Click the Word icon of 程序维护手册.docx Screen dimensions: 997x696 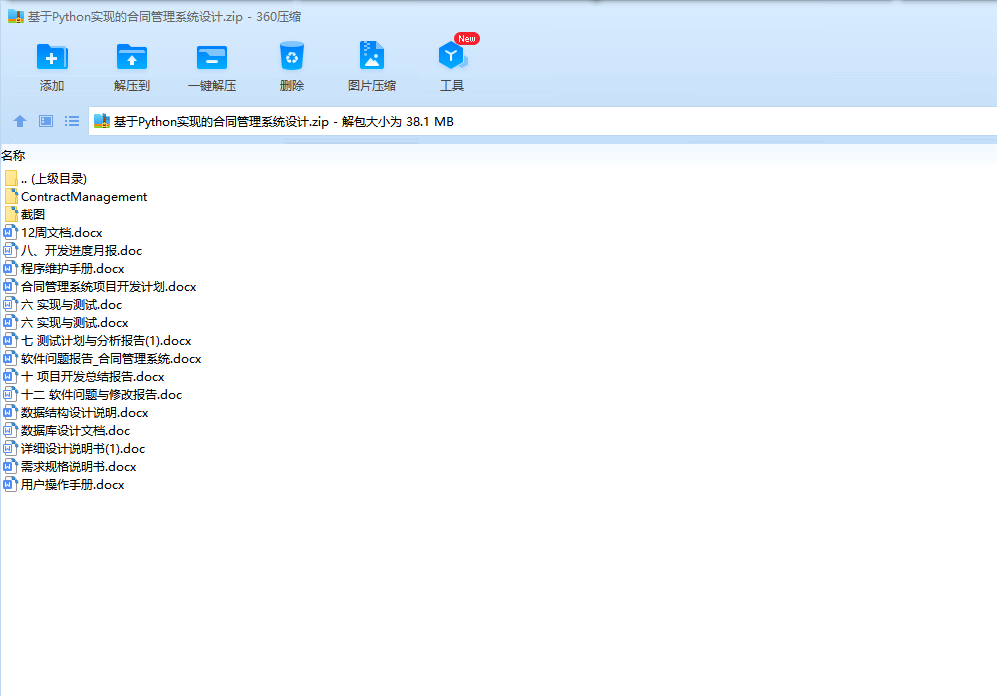(10, 269)
